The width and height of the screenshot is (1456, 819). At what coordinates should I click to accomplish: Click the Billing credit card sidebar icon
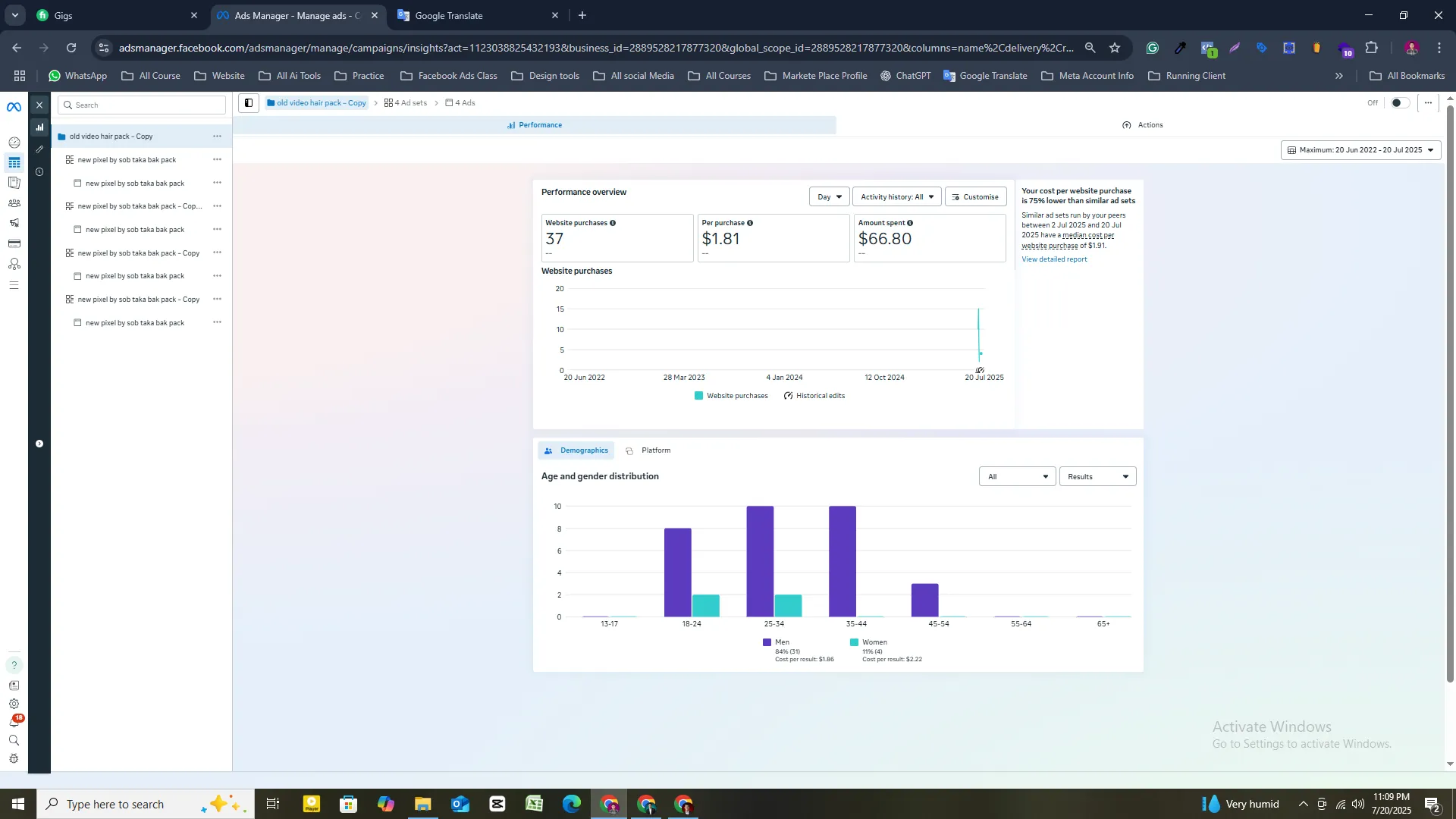point(14,243)
